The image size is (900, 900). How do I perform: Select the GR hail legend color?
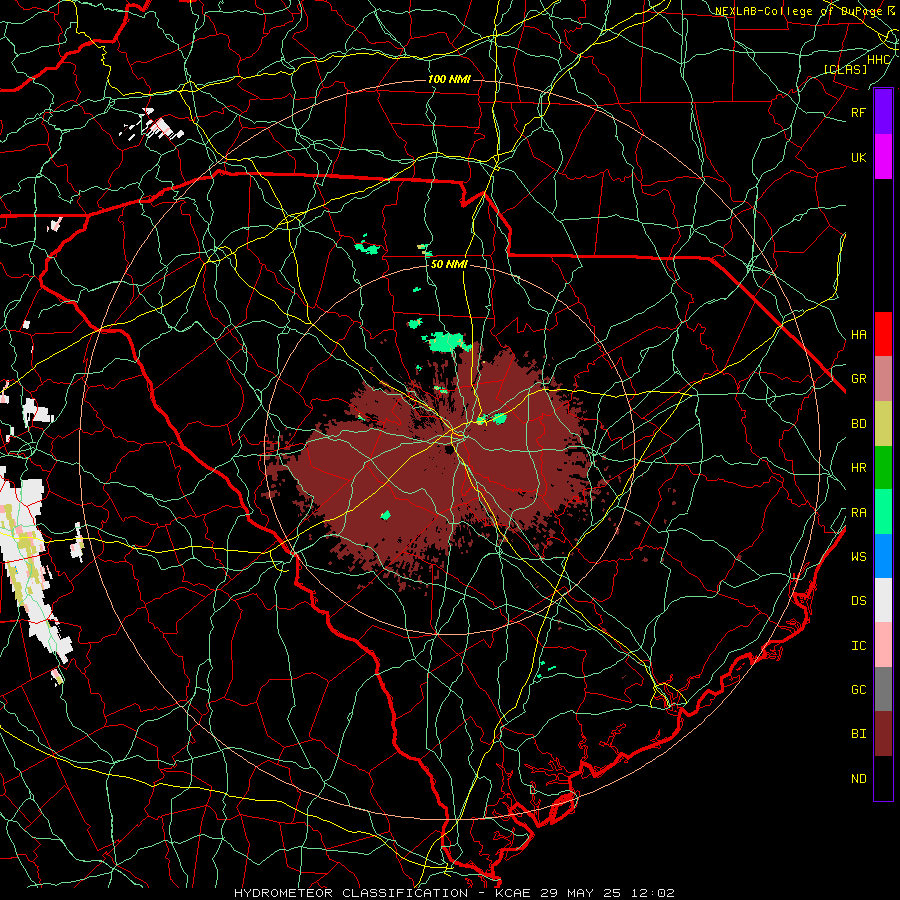coord(883,379)
